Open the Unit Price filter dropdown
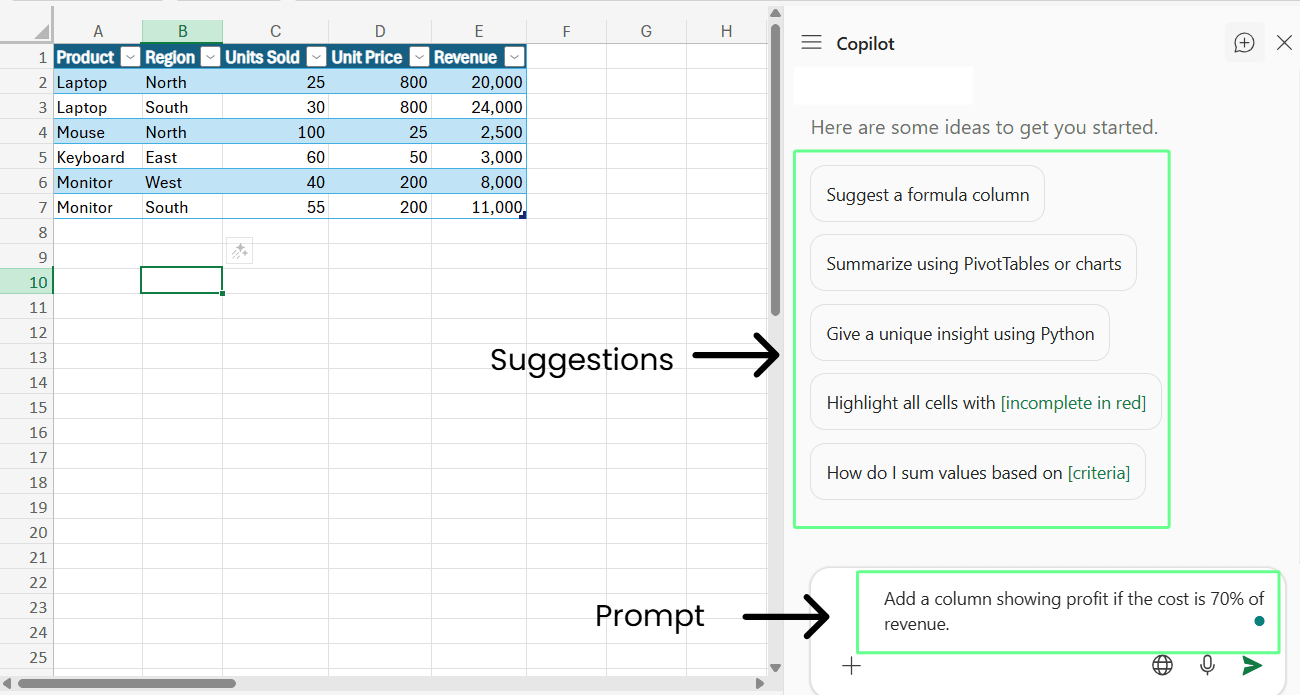 click(420, 57)
